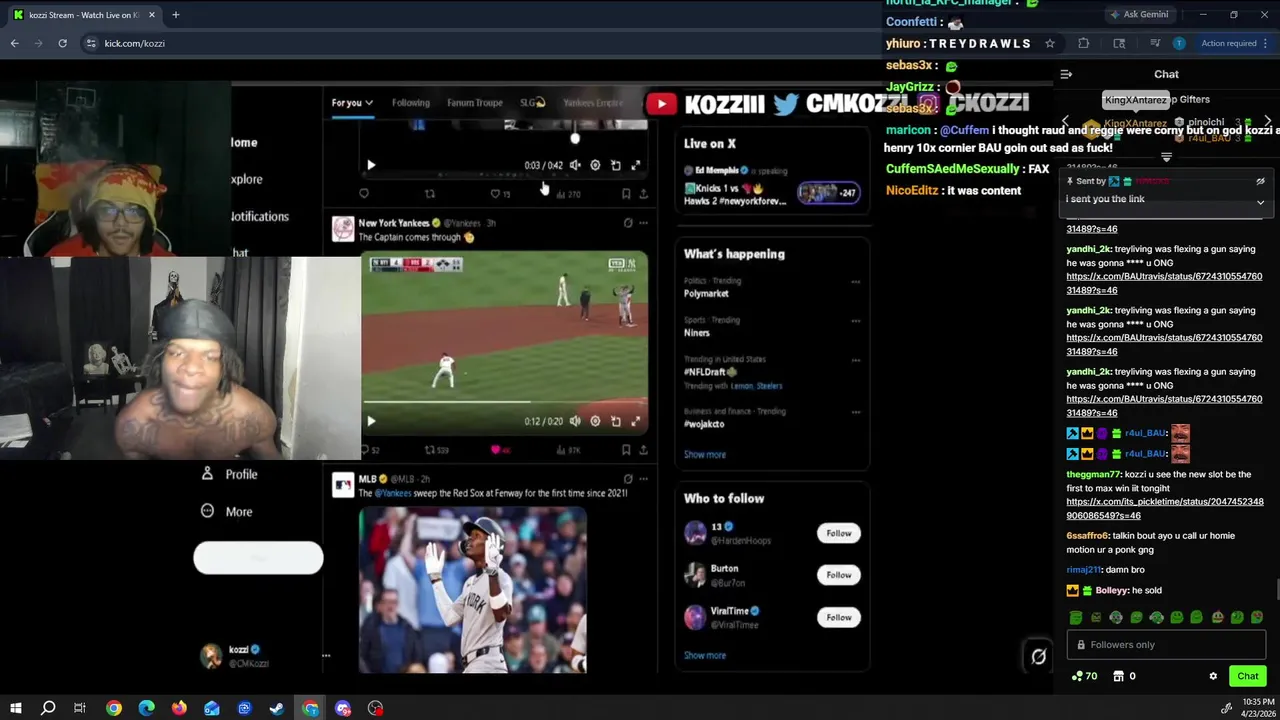Like the top post above Yankees

[x=495, y=194]
